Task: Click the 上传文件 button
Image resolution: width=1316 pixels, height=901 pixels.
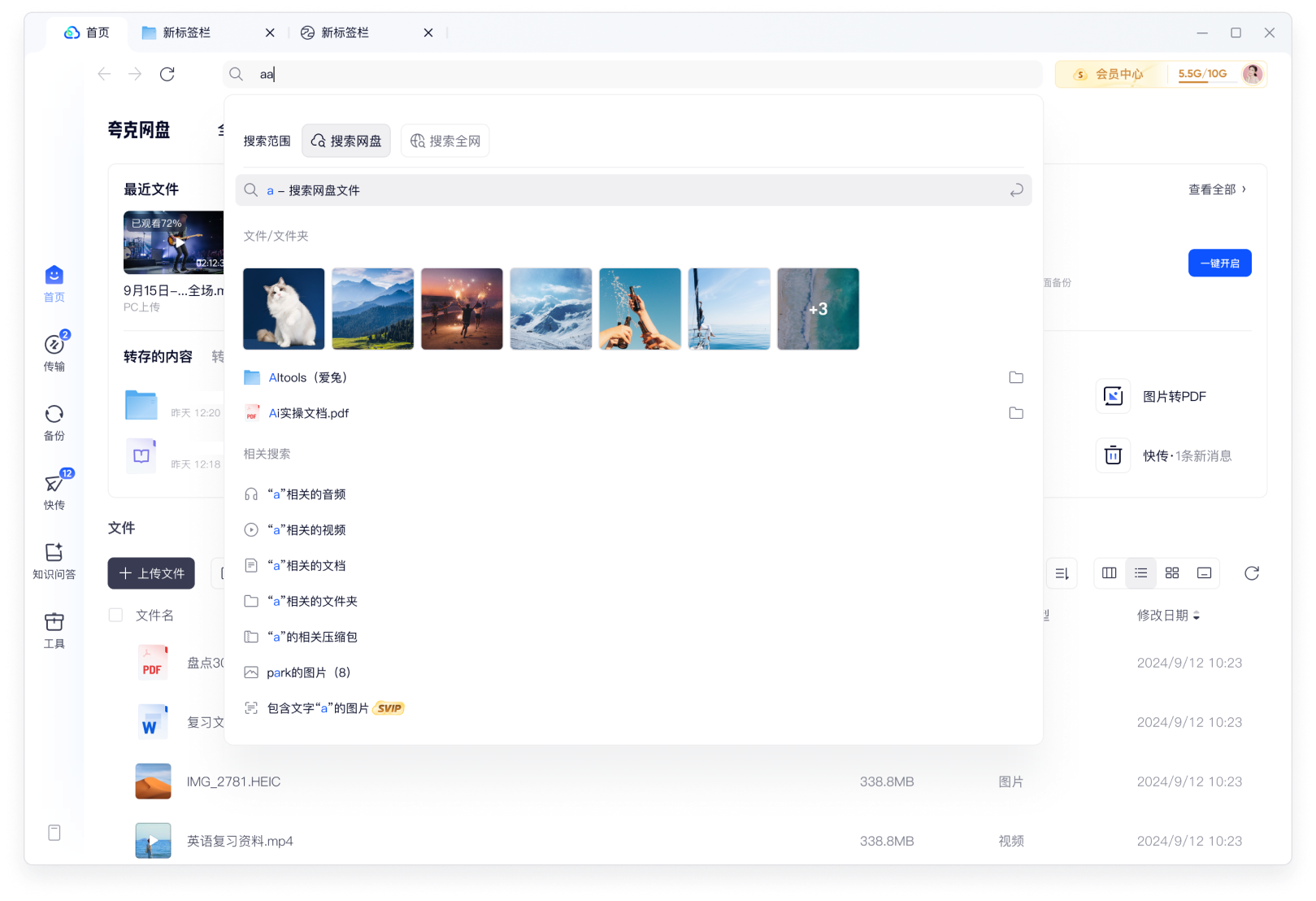Action: pos(151,573)
